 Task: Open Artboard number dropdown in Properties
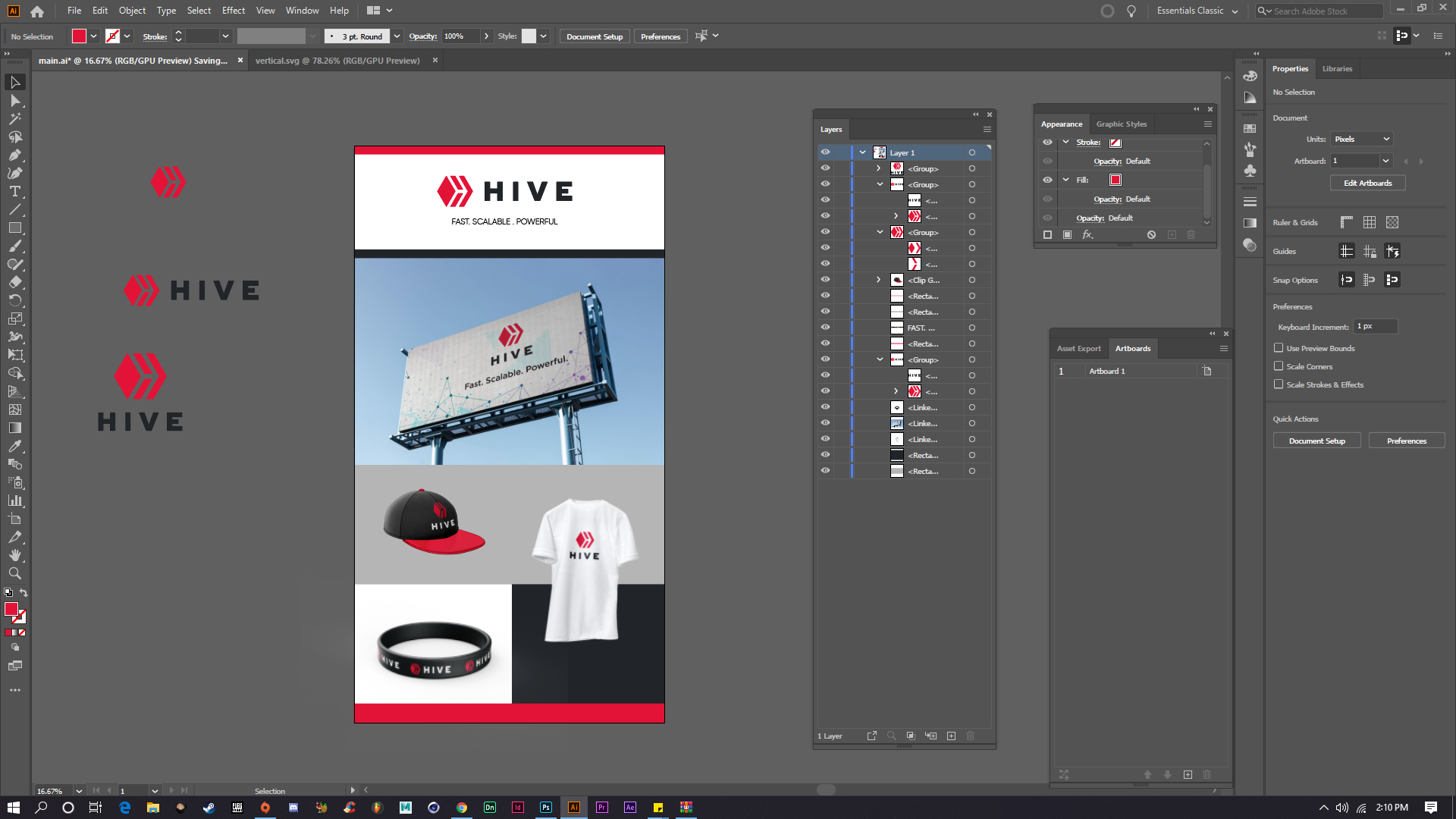pos(1386,161)
